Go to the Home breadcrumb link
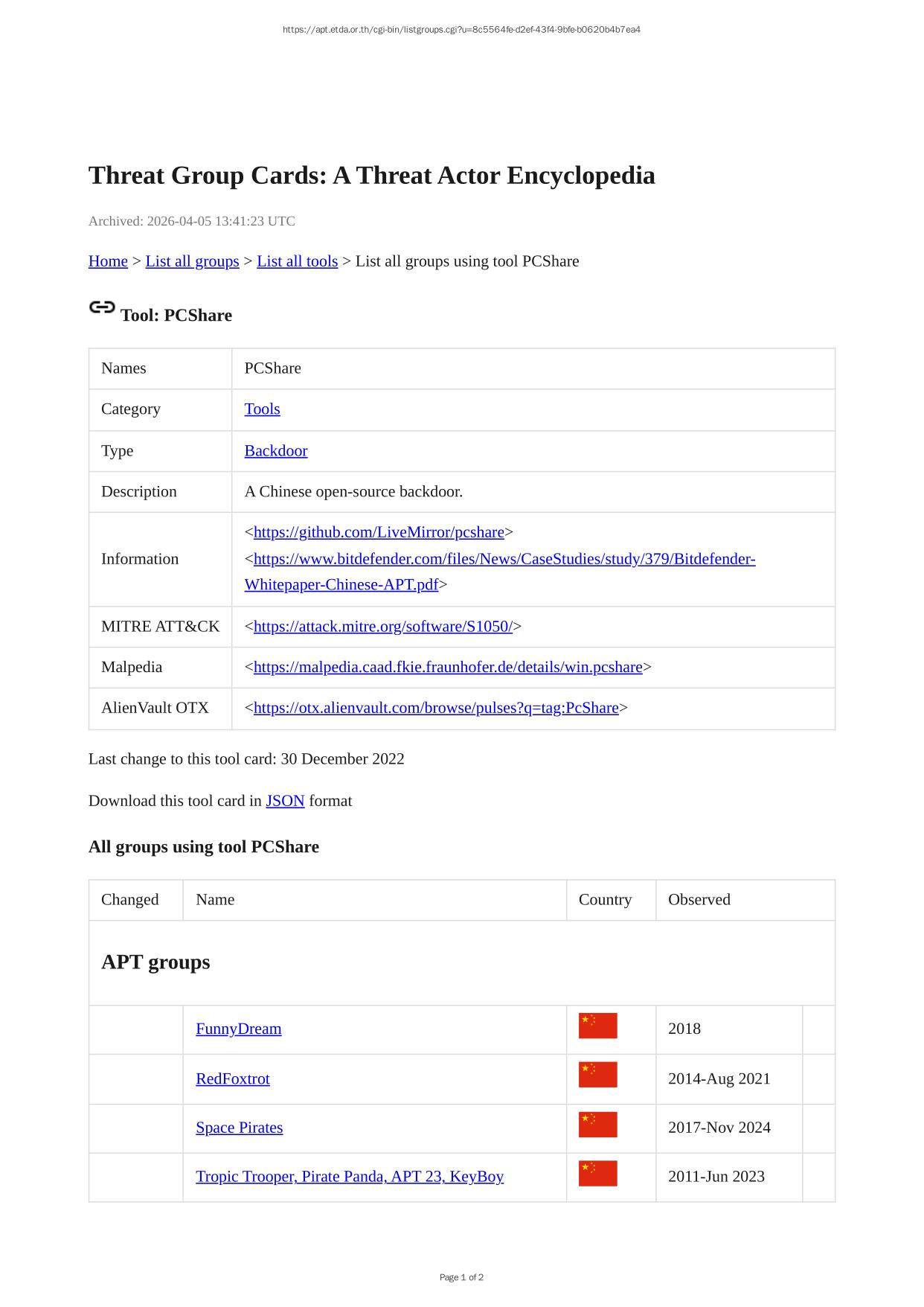 108,261
